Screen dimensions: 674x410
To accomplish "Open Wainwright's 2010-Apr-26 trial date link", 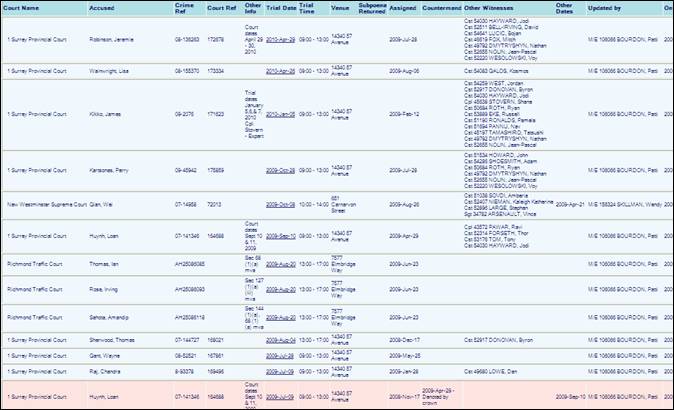I will click(281, 71).
